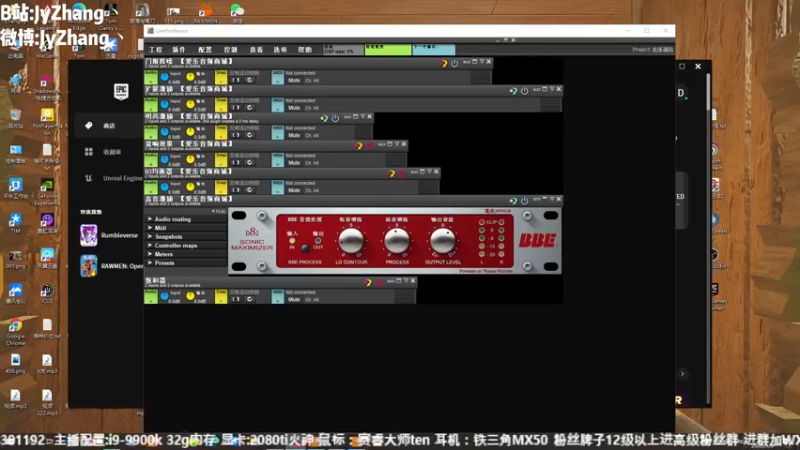800x450 pixels.
Task: Expand the Midi section
Action: pos(186,228)
